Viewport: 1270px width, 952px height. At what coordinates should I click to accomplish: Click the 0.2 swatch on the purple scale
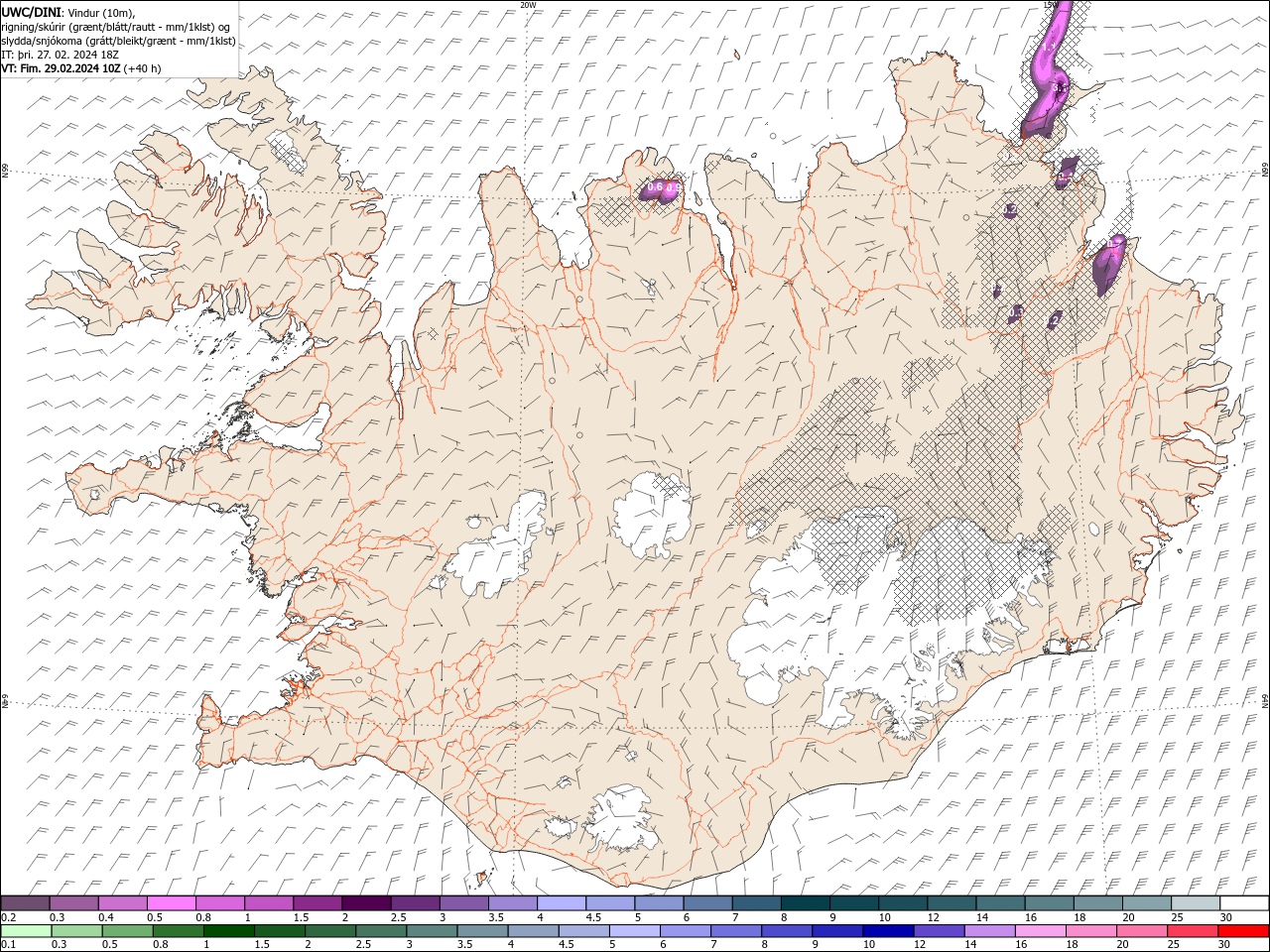point(25,903)
